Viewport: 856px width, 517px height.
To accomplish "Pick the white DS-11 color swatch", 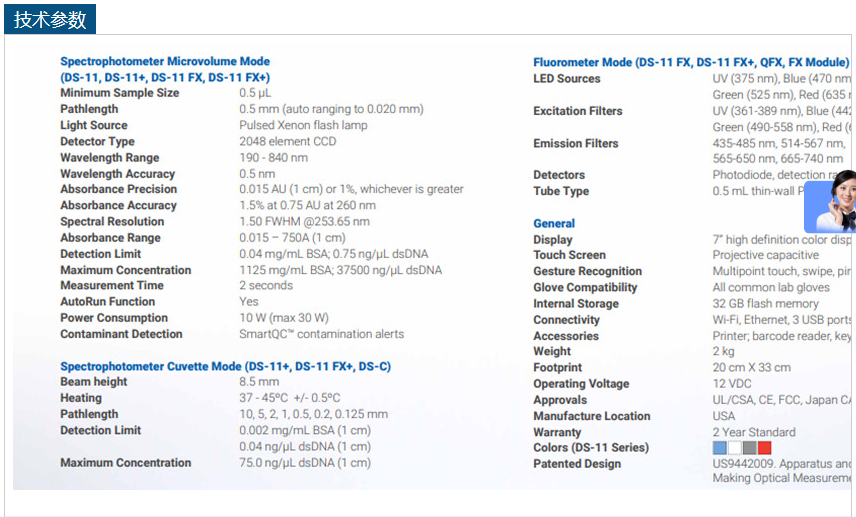I will point(735,448).
